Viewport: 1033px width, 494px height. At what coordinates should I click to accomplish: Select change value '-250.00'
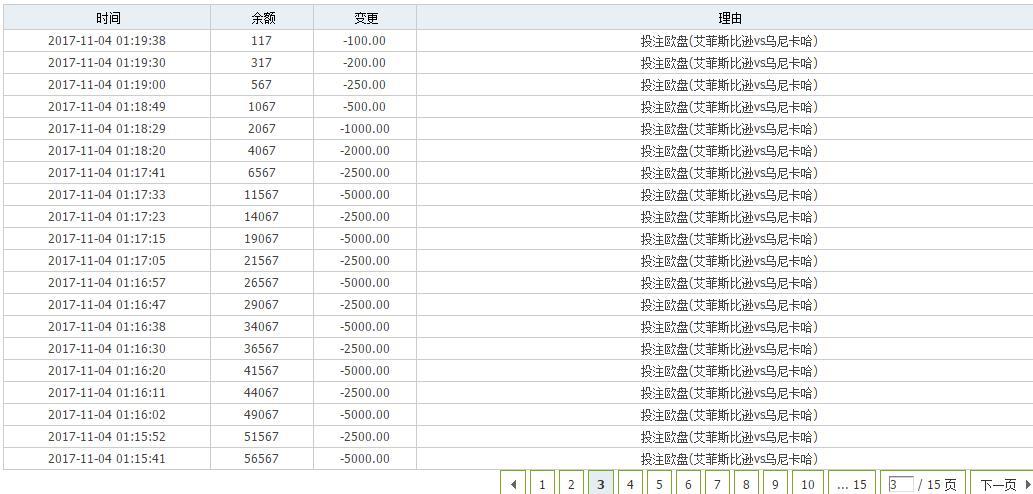tap(364, 85)
